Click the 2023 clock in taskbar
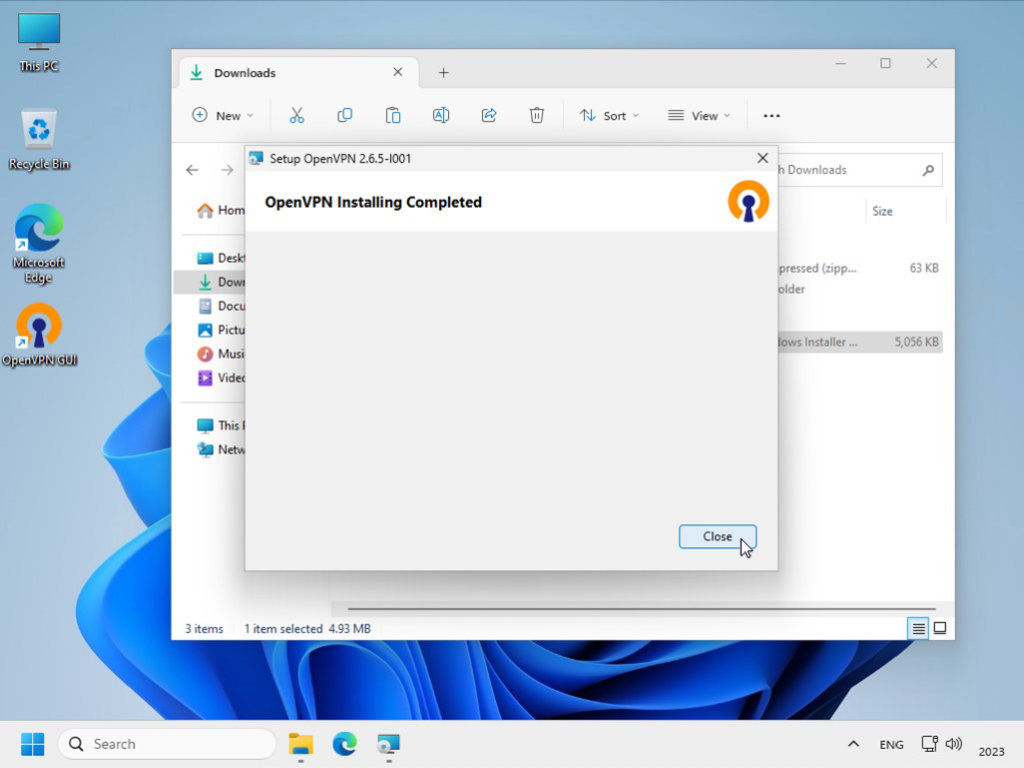Viewport: 1024px width, 768px height. click(x=991, y=751)
